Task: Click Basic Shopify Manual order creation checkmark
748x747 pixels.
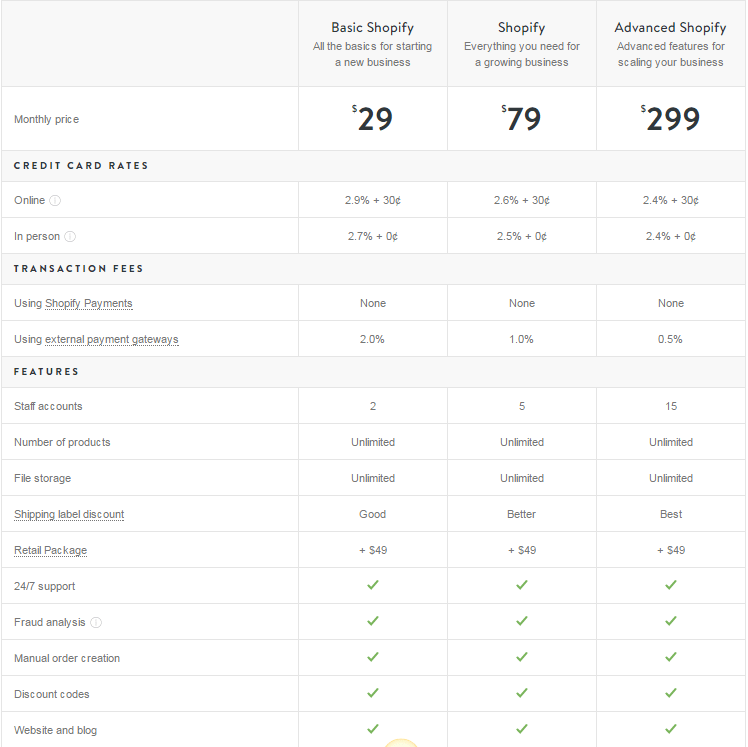Action: [373, 657]
